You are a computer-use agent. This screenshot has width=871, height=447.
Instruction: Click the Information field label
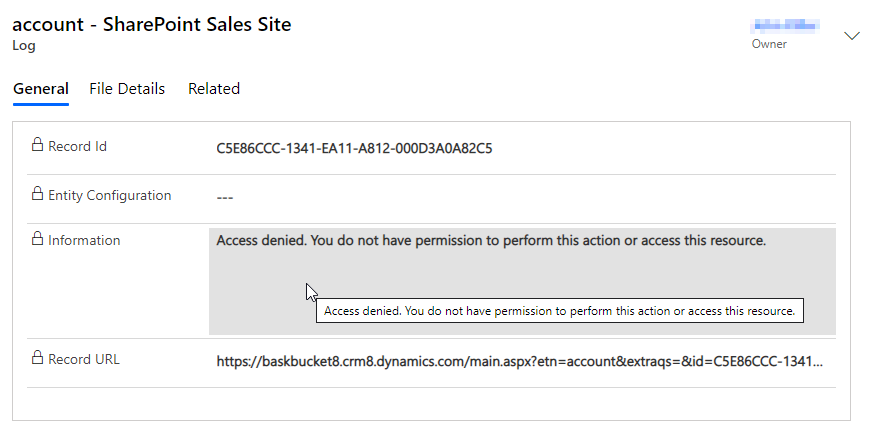84,240
